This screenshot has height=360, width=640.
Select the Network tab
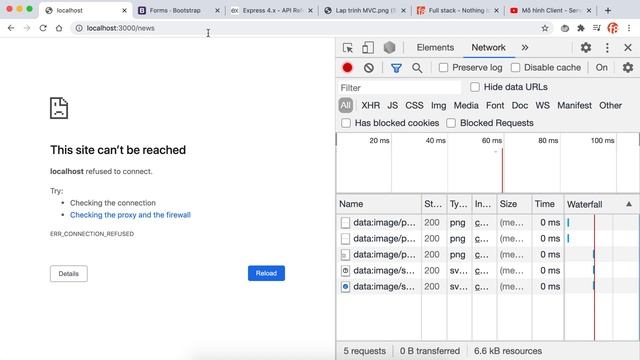click(x=488, y=48)
